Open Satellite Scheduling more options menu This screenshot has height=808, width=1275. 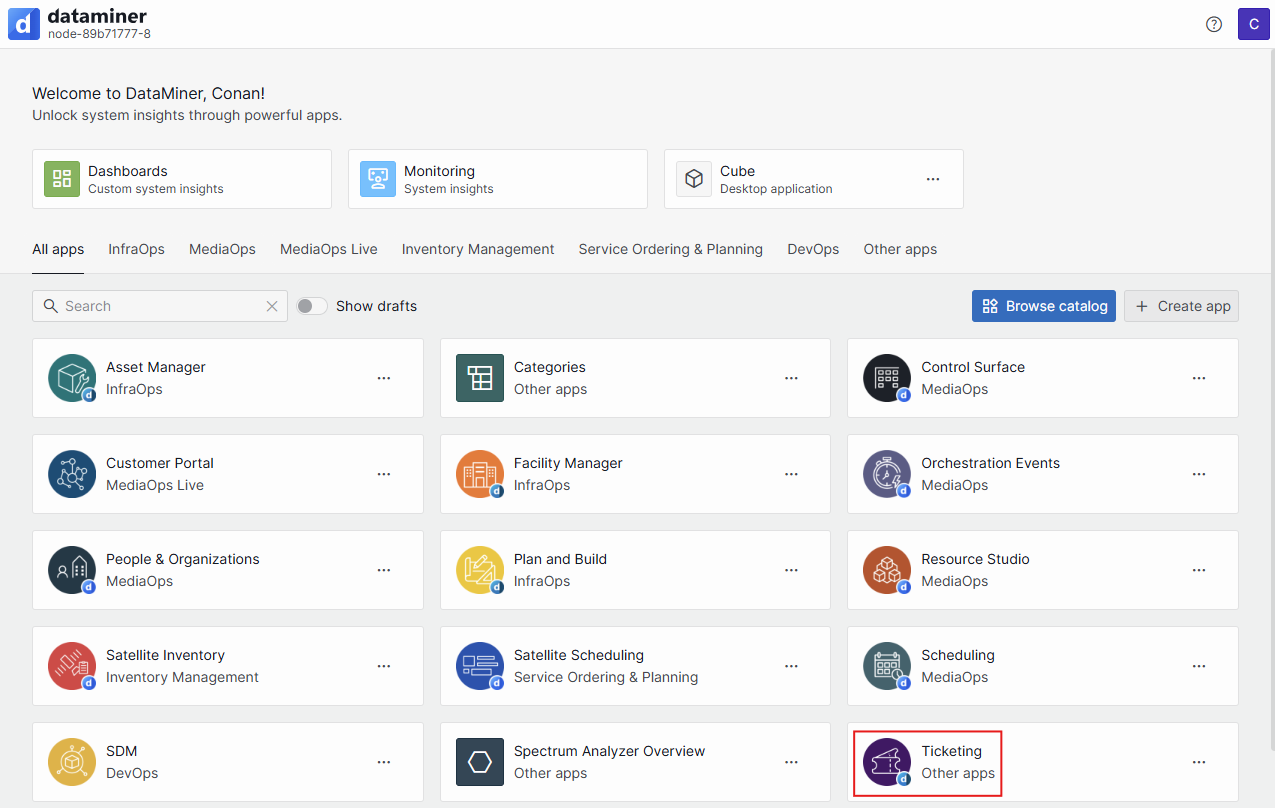pyautogui.click(x=791, y=666)
